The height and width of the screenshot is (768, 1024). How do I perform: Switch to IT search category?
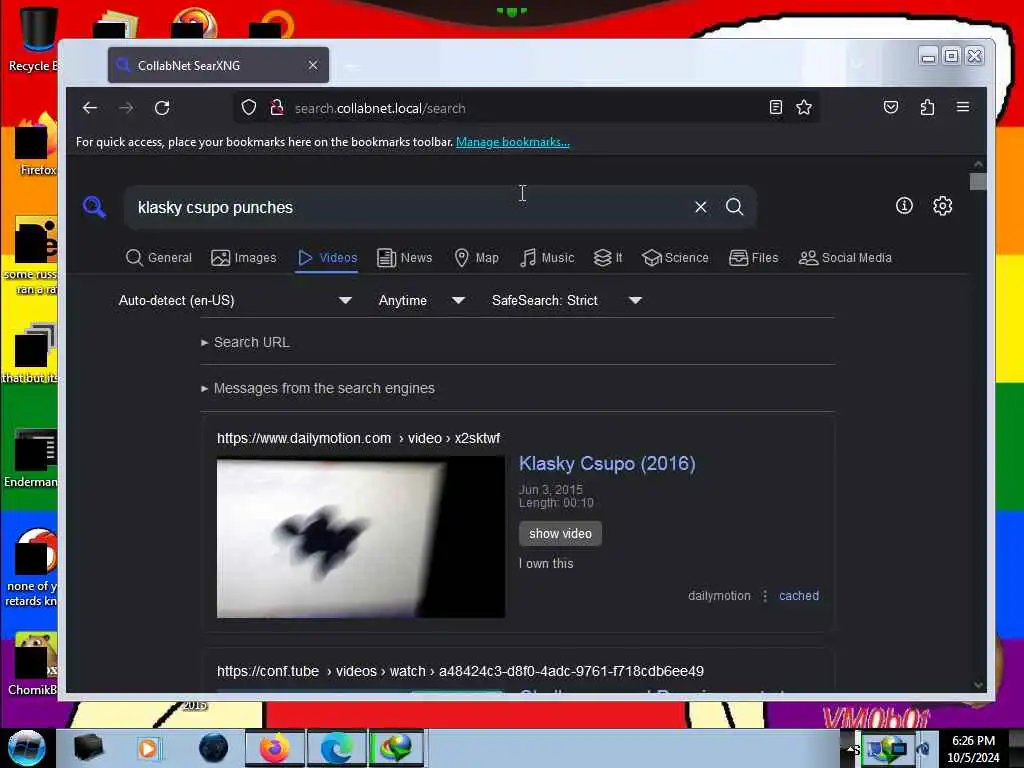(x=608, y=258)
